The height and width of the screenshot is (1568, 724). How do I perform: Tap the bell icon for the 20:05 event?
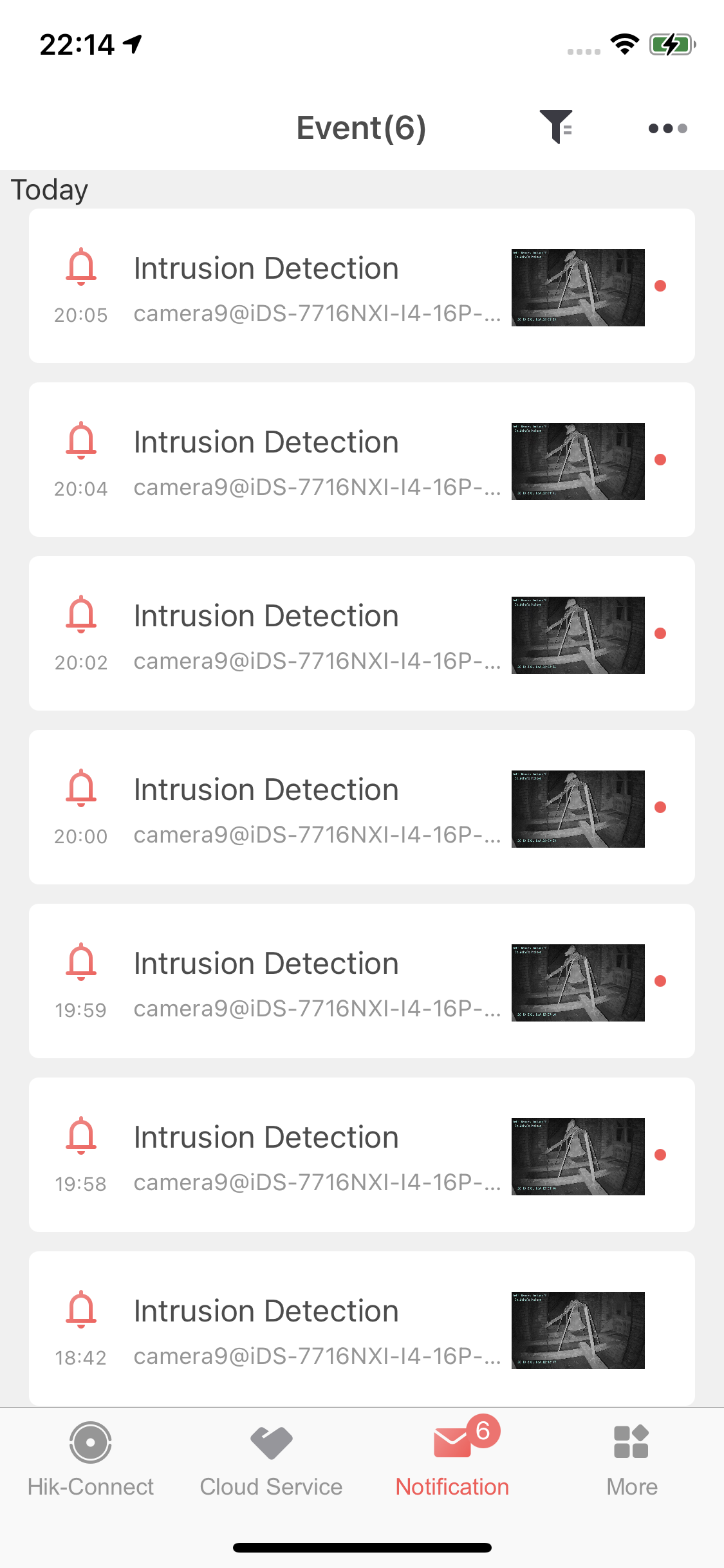pyautogui.click(x=81, y=266)
